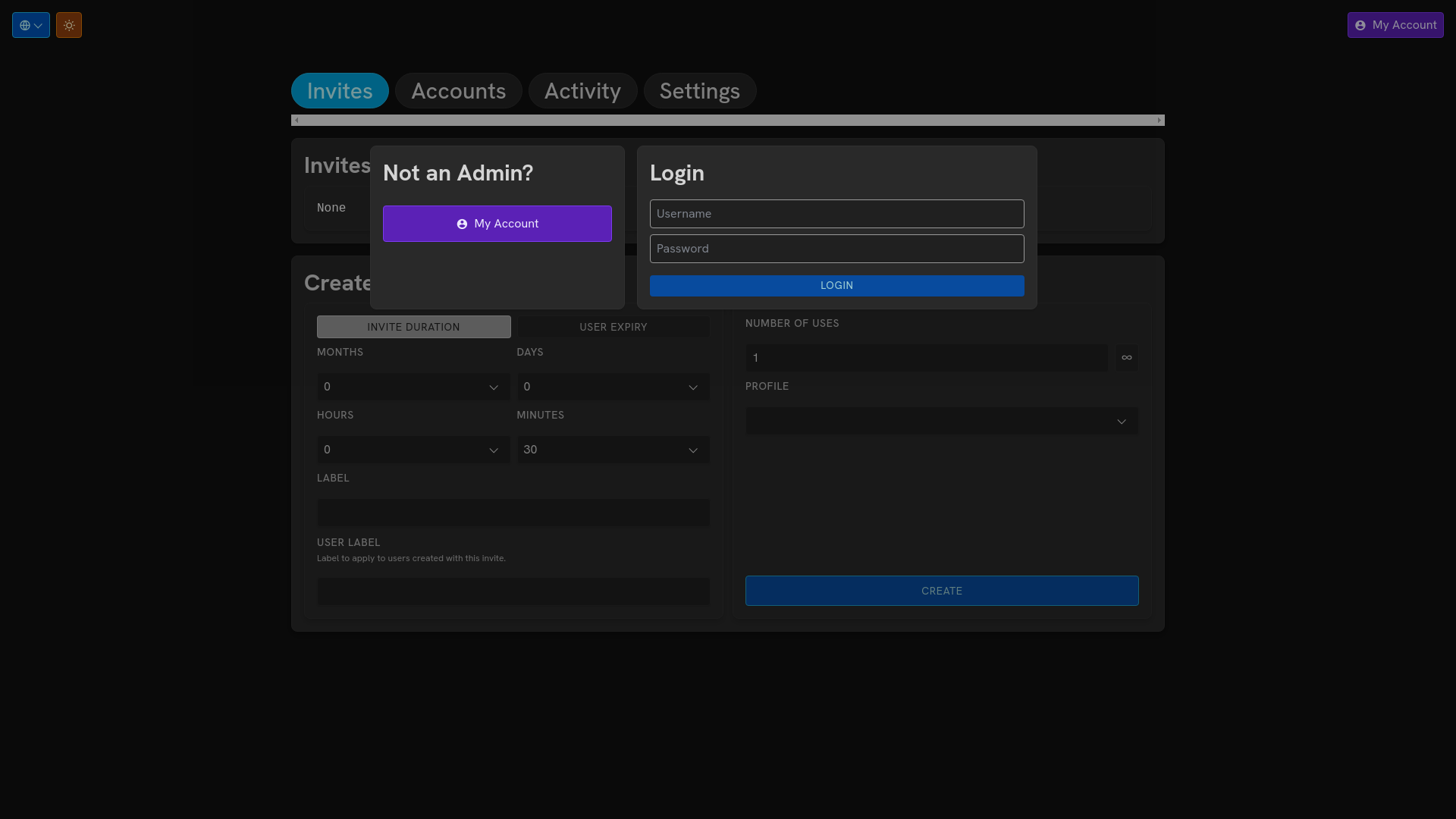Expand the Hours dropdown
This screenshot has height=819, width=1456.
pos(414,450)
